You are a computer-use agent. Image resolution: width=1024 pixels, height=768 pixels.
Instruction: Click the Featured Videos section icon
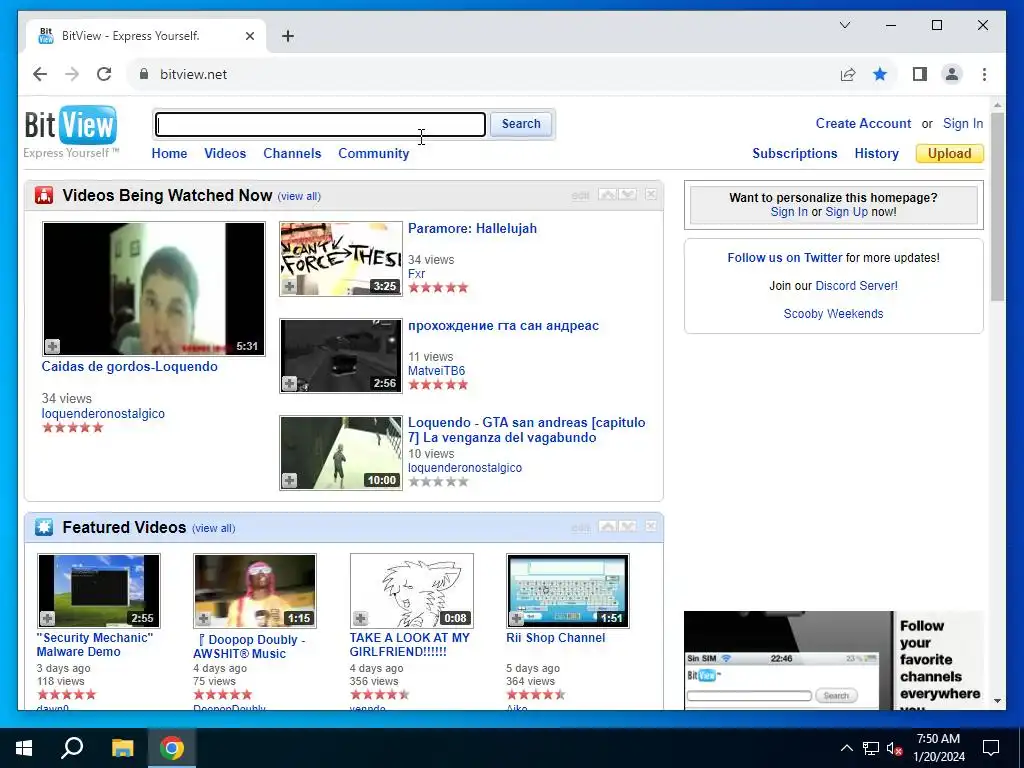(44, 527)
